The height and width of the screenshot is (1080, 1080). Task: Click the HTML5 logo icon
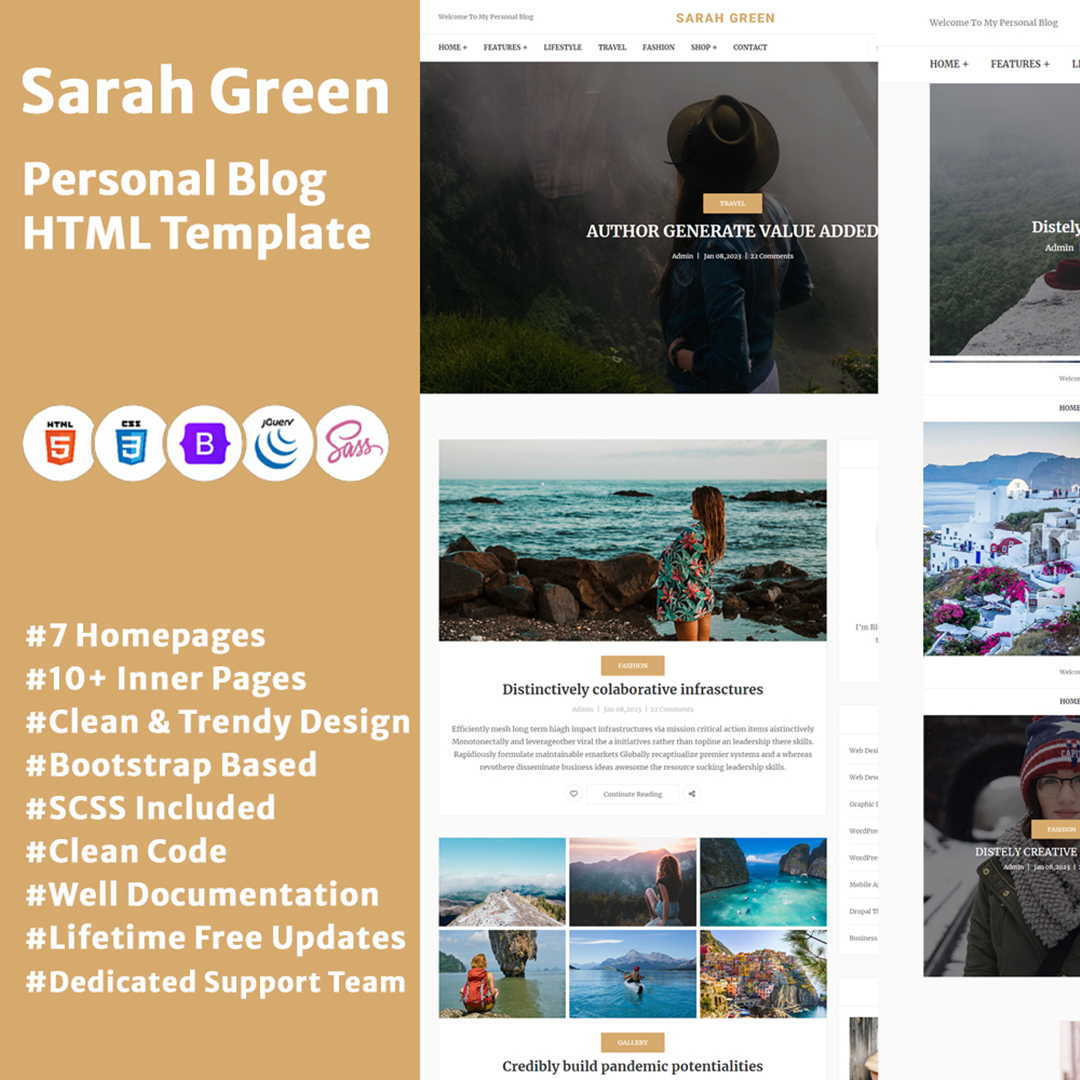click(x=59, y=444)
